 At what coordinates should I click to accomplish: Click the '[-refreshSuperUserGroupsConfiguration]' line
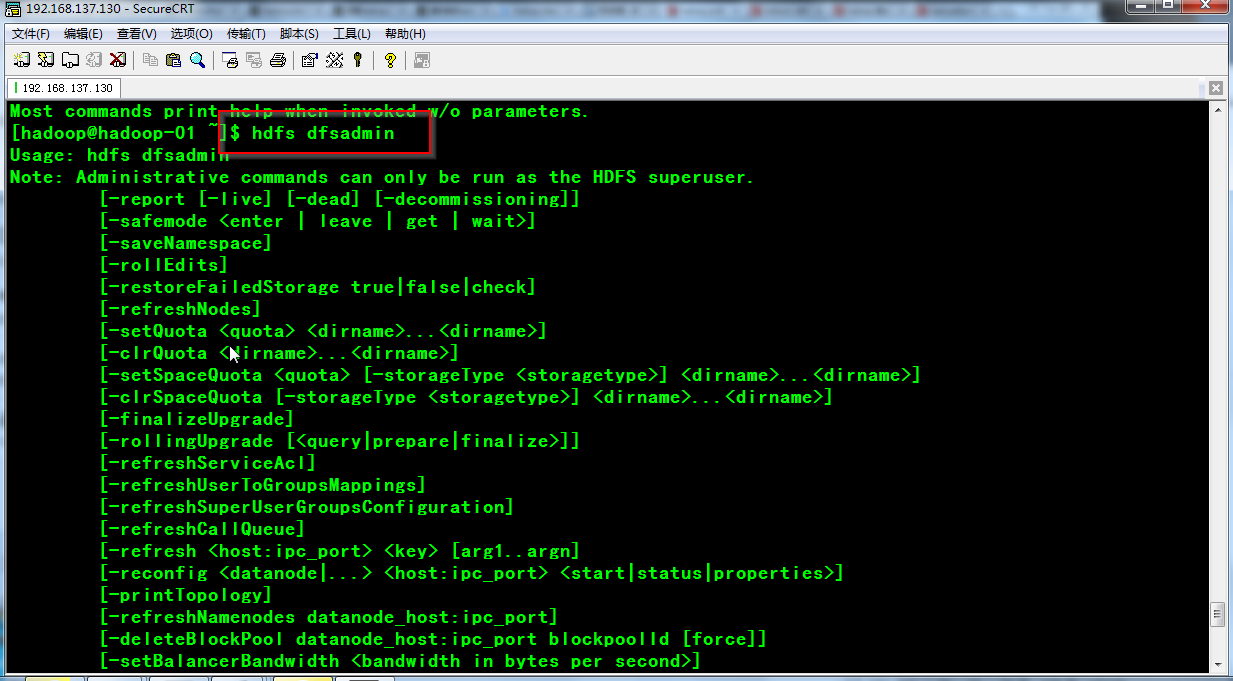[x=307, y=507]
